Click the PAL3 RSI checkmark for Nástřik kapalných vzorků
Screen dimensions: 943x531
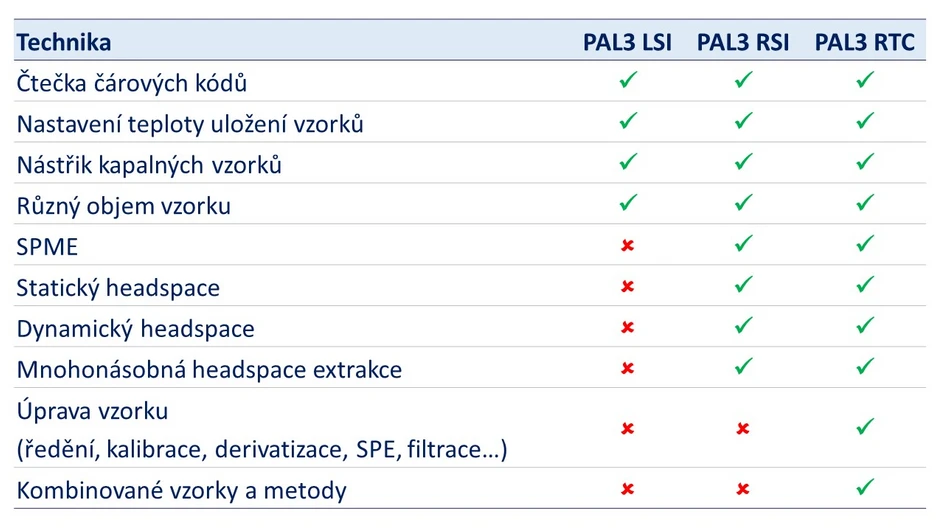point(743,161)
